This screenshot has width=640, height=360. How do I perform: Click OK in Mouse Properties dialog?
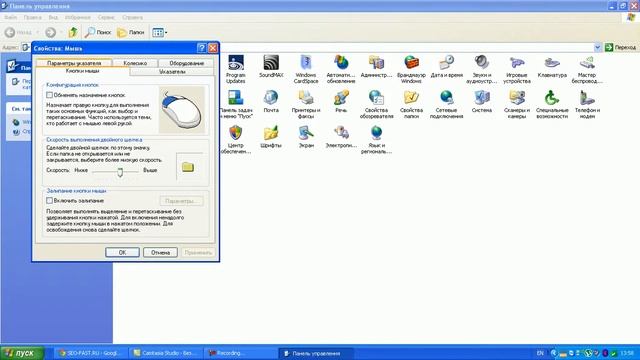(122, 252)
